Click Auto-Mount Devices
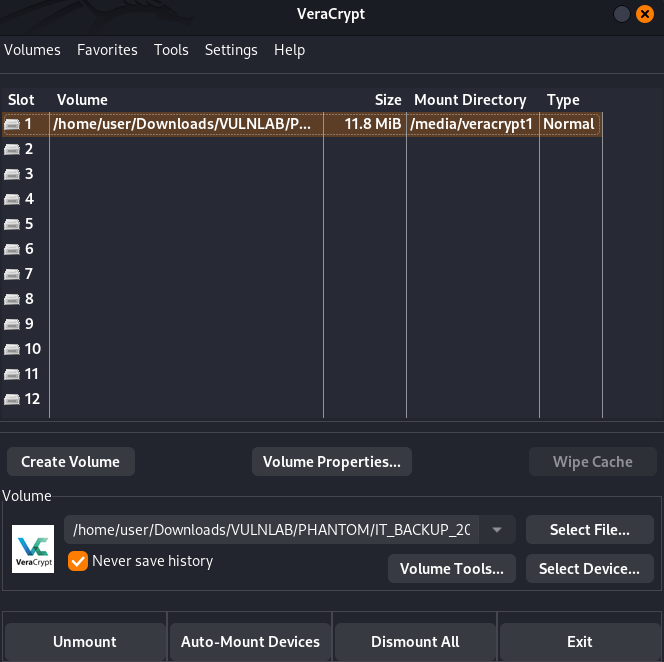 pyautogui.click(x=250, y=642)
